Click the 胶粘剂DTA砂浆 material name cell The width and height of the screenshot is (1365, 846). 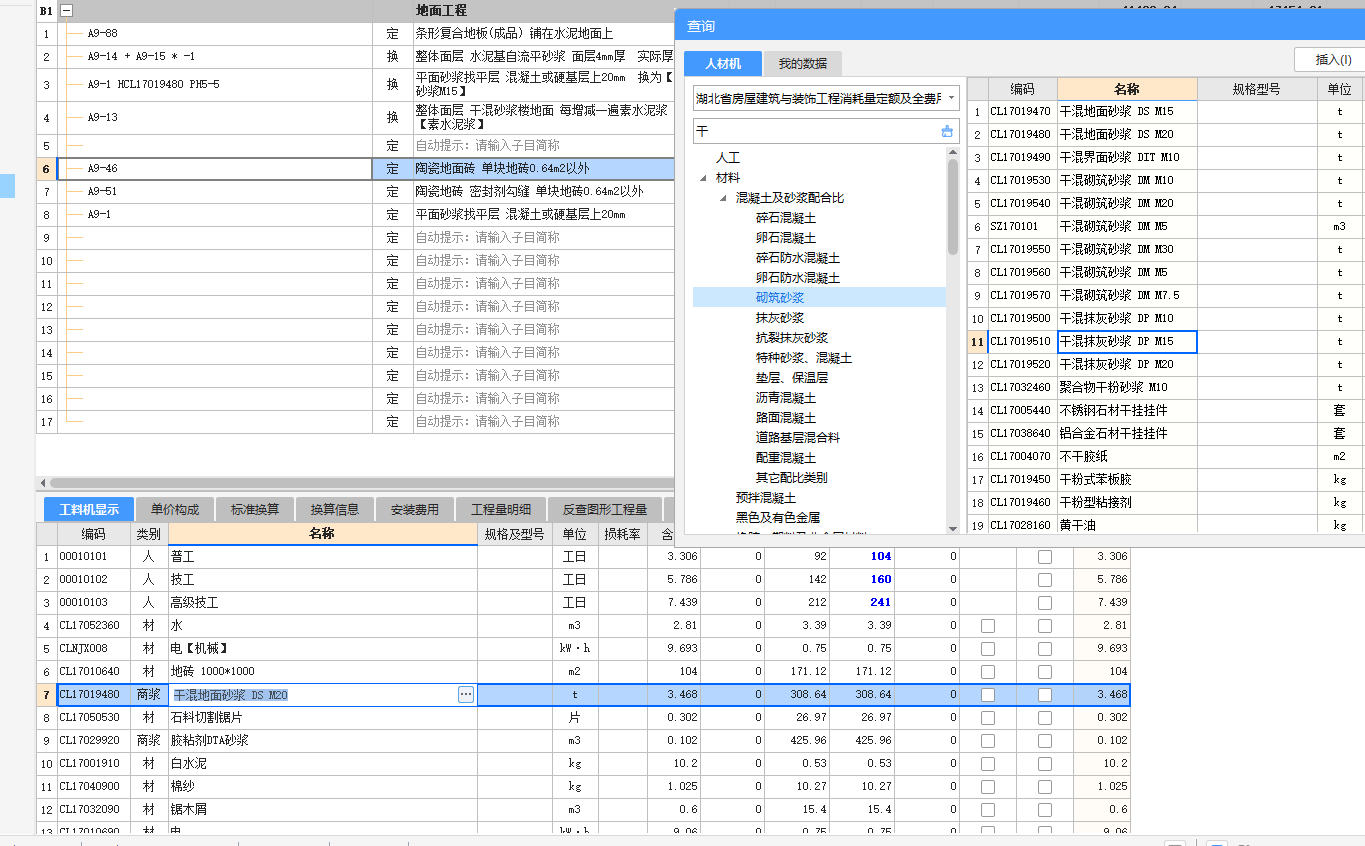[x=323, y=741]
